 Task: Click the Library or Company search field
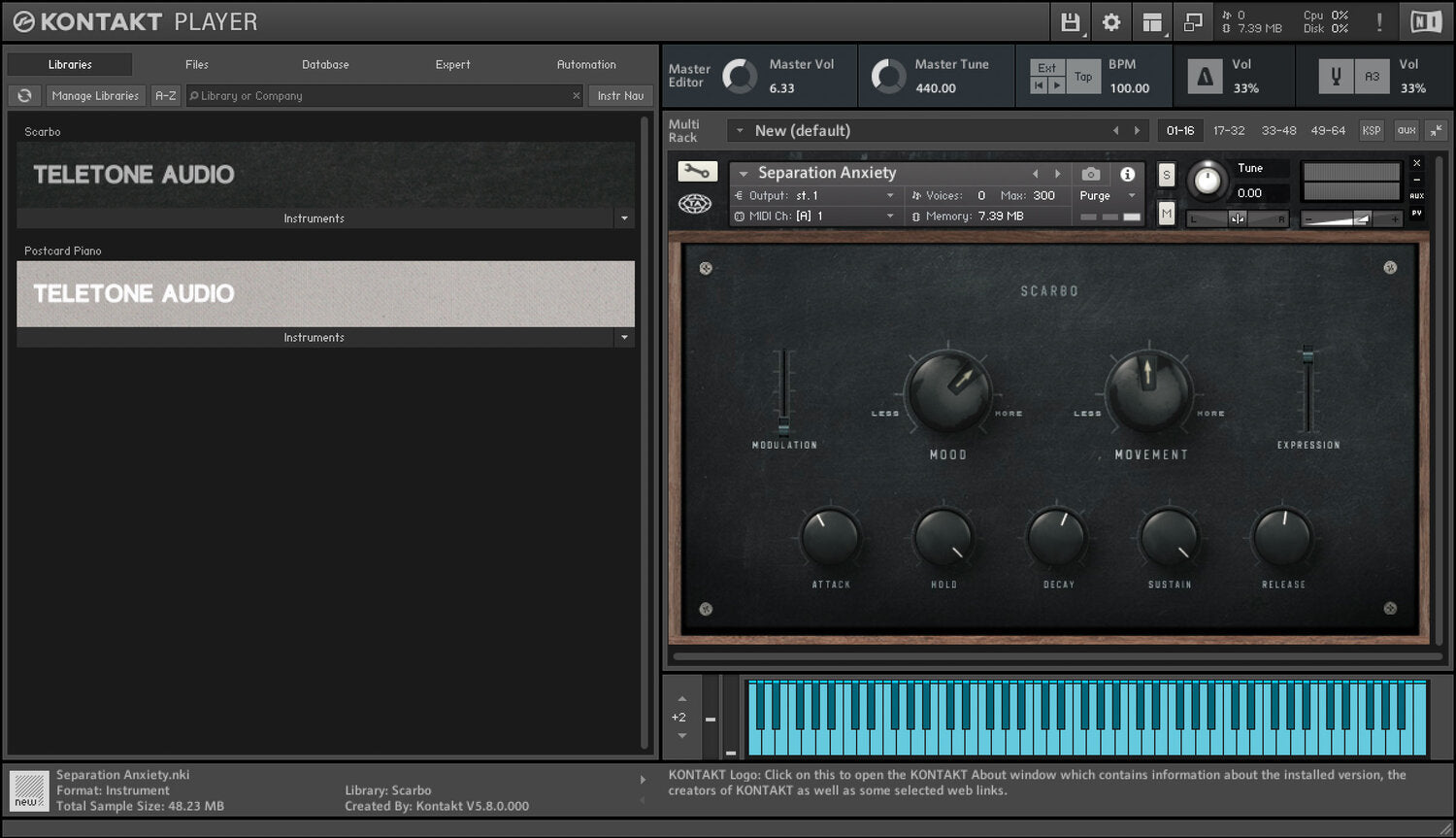pos(379,95)
